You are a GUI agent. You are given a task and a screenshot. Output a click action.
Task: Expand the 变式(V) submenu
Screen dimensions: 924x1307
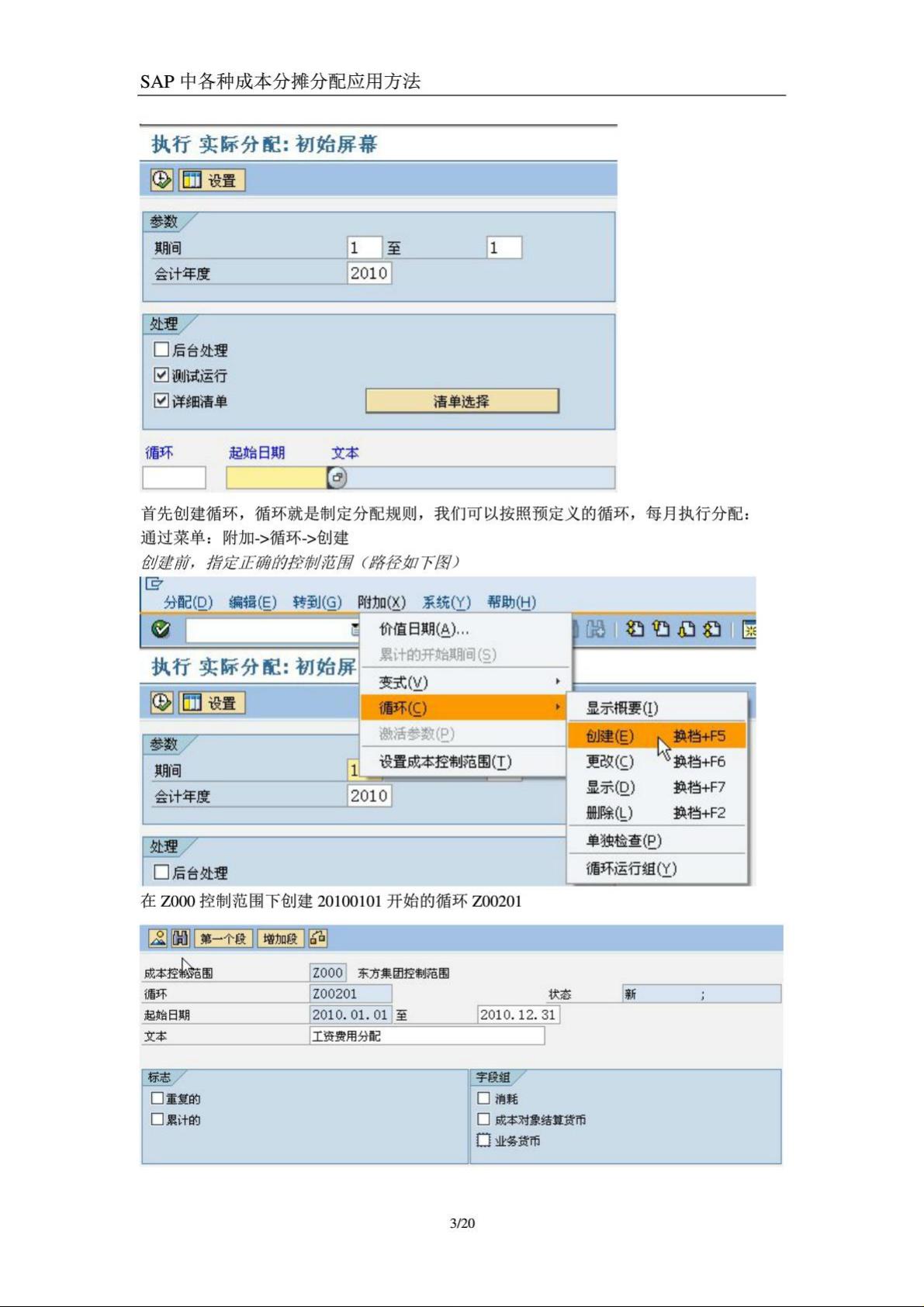pyautogui.click(x=464, y=682)
